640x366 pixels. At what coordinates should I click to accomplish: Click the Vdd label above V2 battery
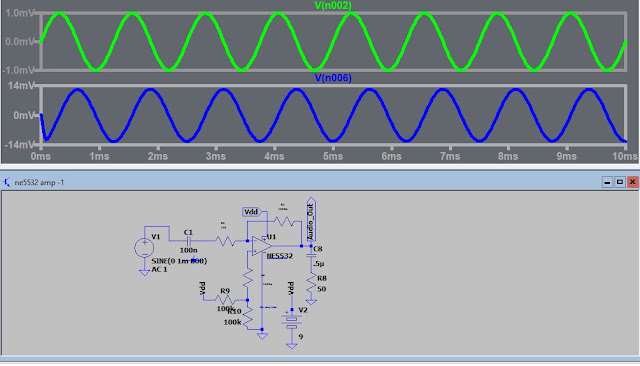[291, 288]
